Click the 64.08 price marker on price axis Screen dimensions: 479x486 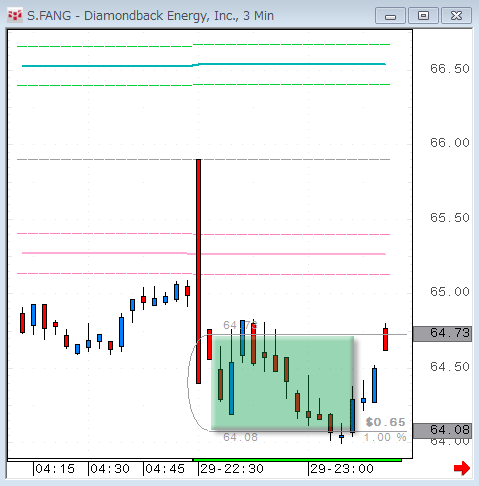coord(442,430)
